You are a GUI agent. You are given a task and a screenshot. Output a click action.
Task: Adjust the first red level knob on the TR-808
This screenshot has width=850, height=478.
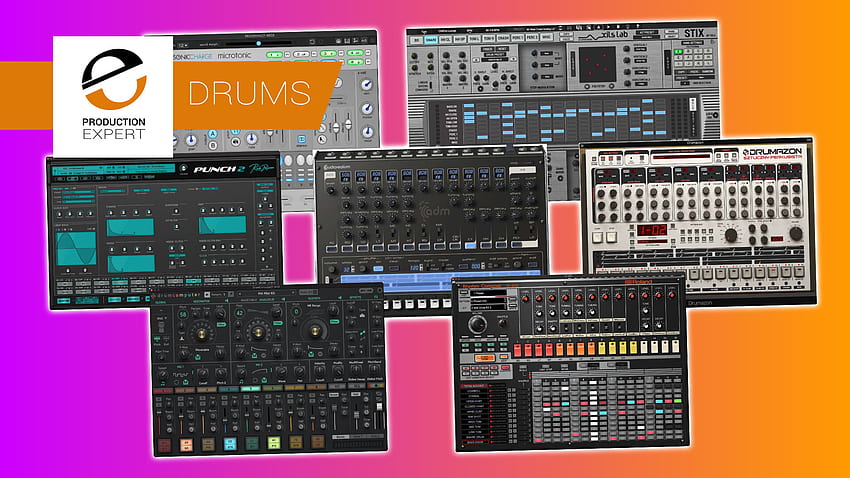pos(525,298)
